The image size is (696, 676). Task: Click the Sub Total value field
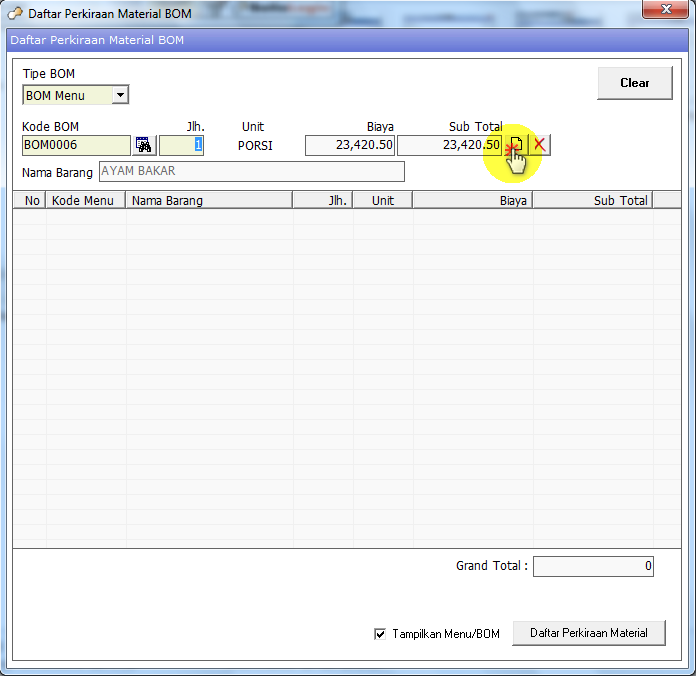tap(450, 145)
